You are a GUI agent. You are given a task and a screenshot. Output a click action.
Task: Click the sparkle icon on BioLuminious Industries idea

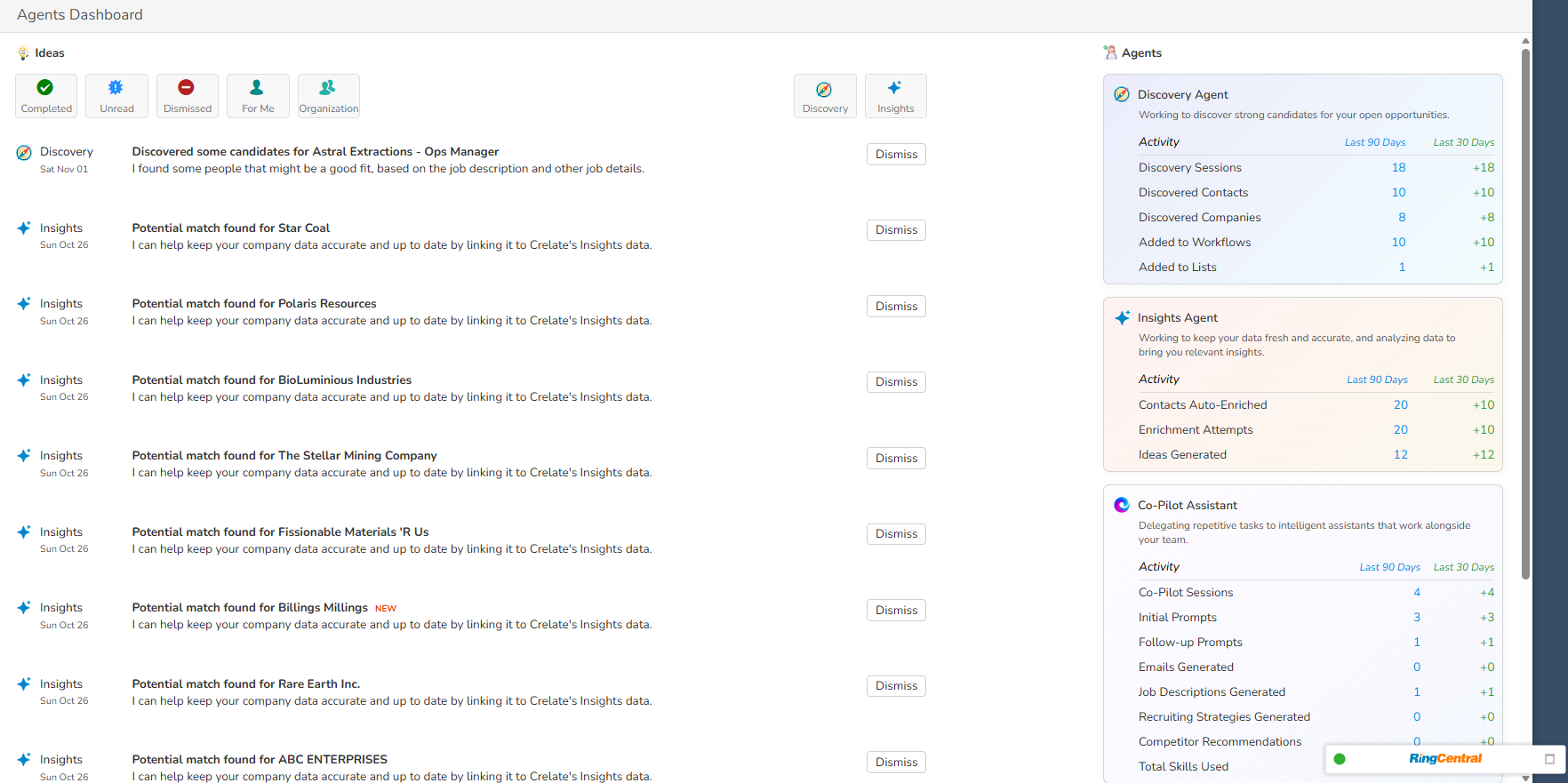tap(24, 380)
